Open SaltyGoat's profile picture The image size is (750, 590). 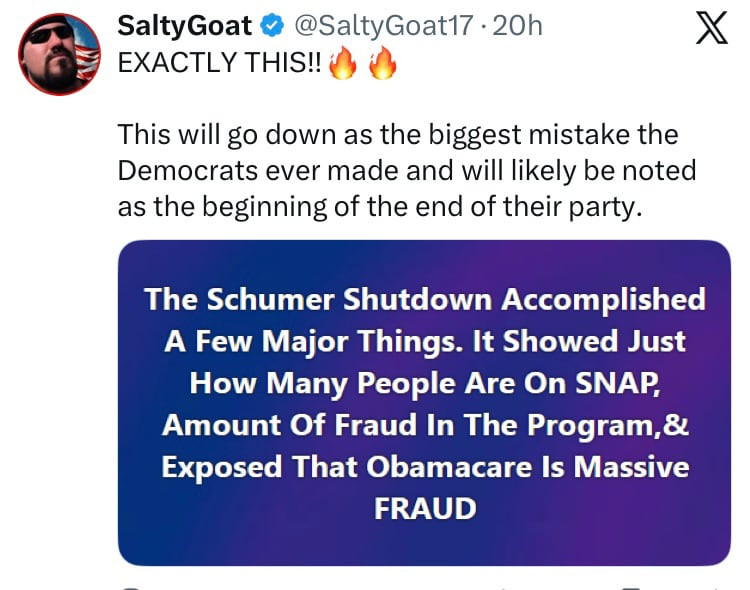coord(57,54)
